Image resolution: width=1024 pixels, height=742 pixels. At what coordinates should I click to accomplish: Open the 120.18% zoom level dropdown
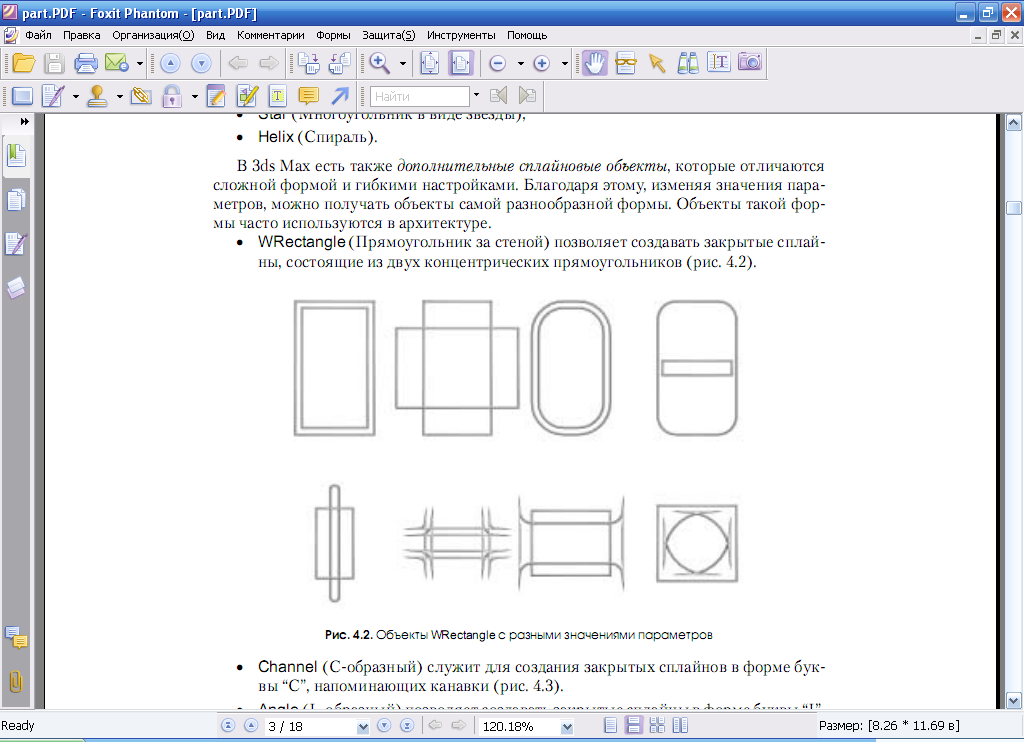pos(567,726)
